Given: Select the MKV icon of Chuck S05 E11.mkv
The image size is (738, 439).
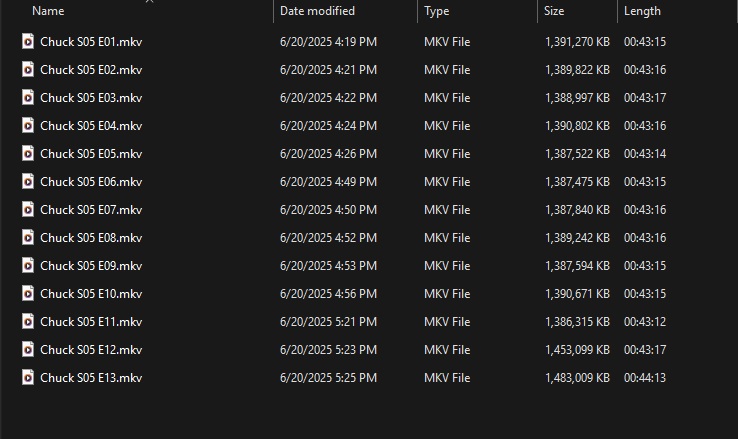Looking at the screenshot, I should [28, 322].
